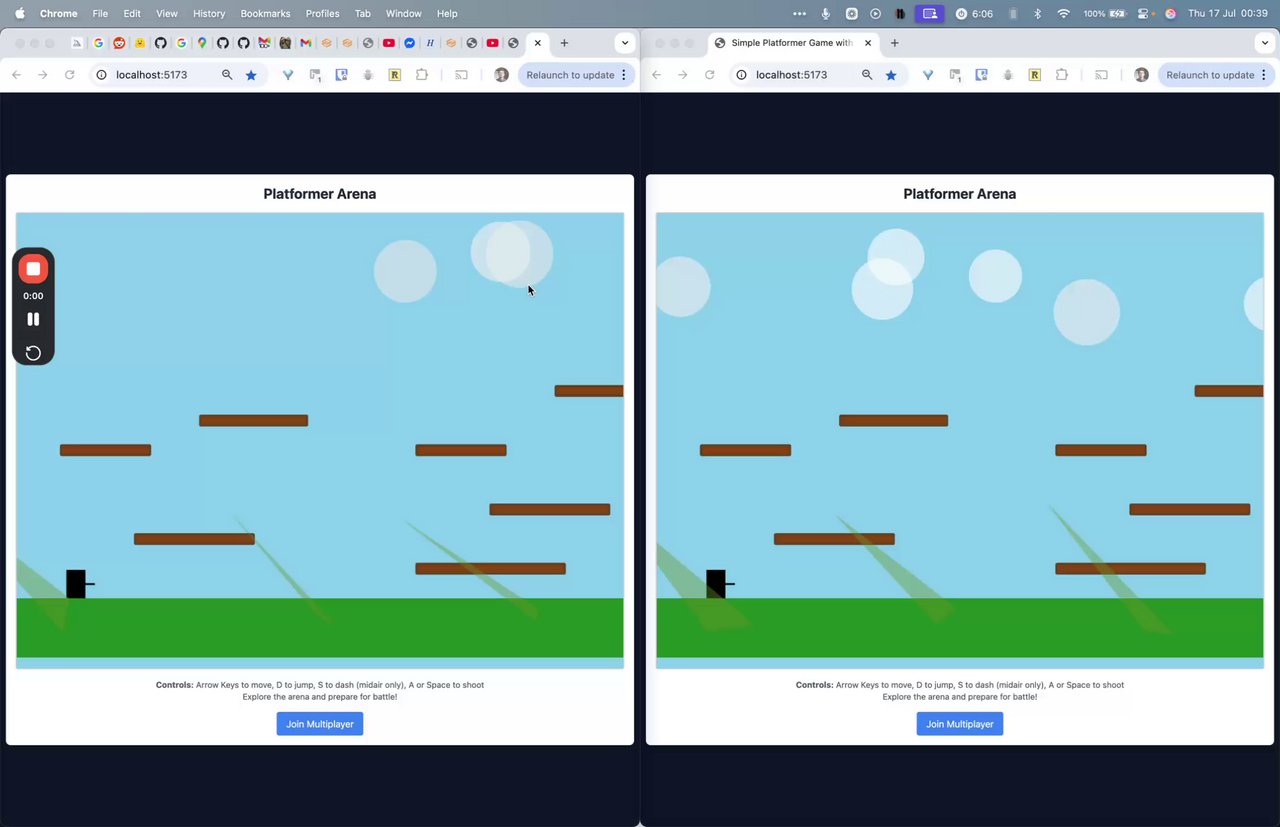Open the bug-shaped extension in the right window
1280x827 pixels.
(x=1008, y=75)
